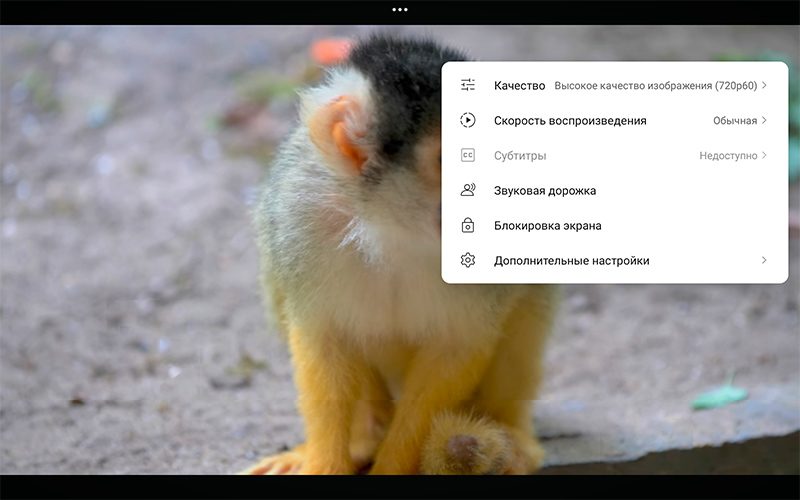The image size is (800, 500).
Task: Expand the Качество chevron arrow
Action: point(764,86)
